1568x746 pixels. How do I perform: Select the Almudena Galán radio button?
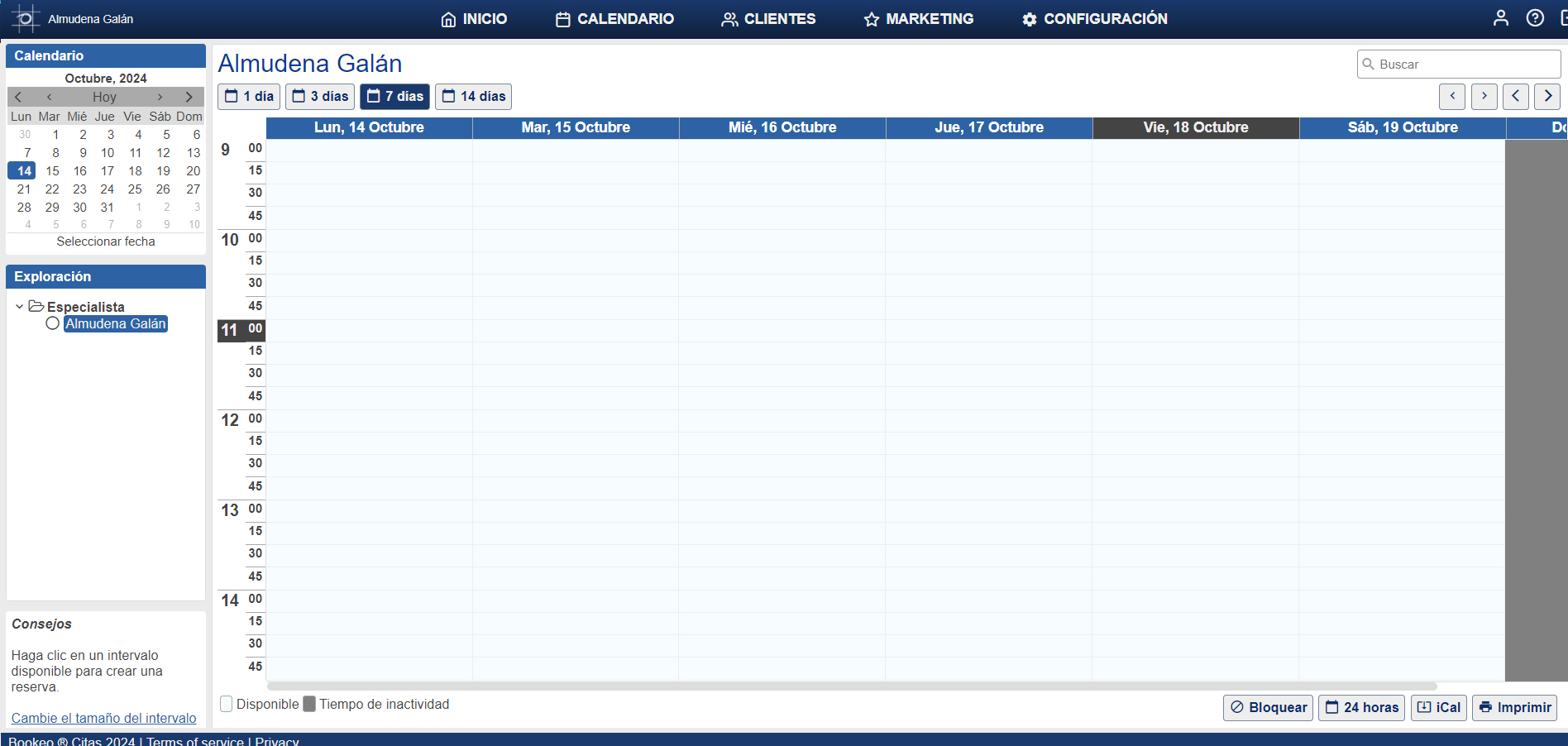point(52,323)
